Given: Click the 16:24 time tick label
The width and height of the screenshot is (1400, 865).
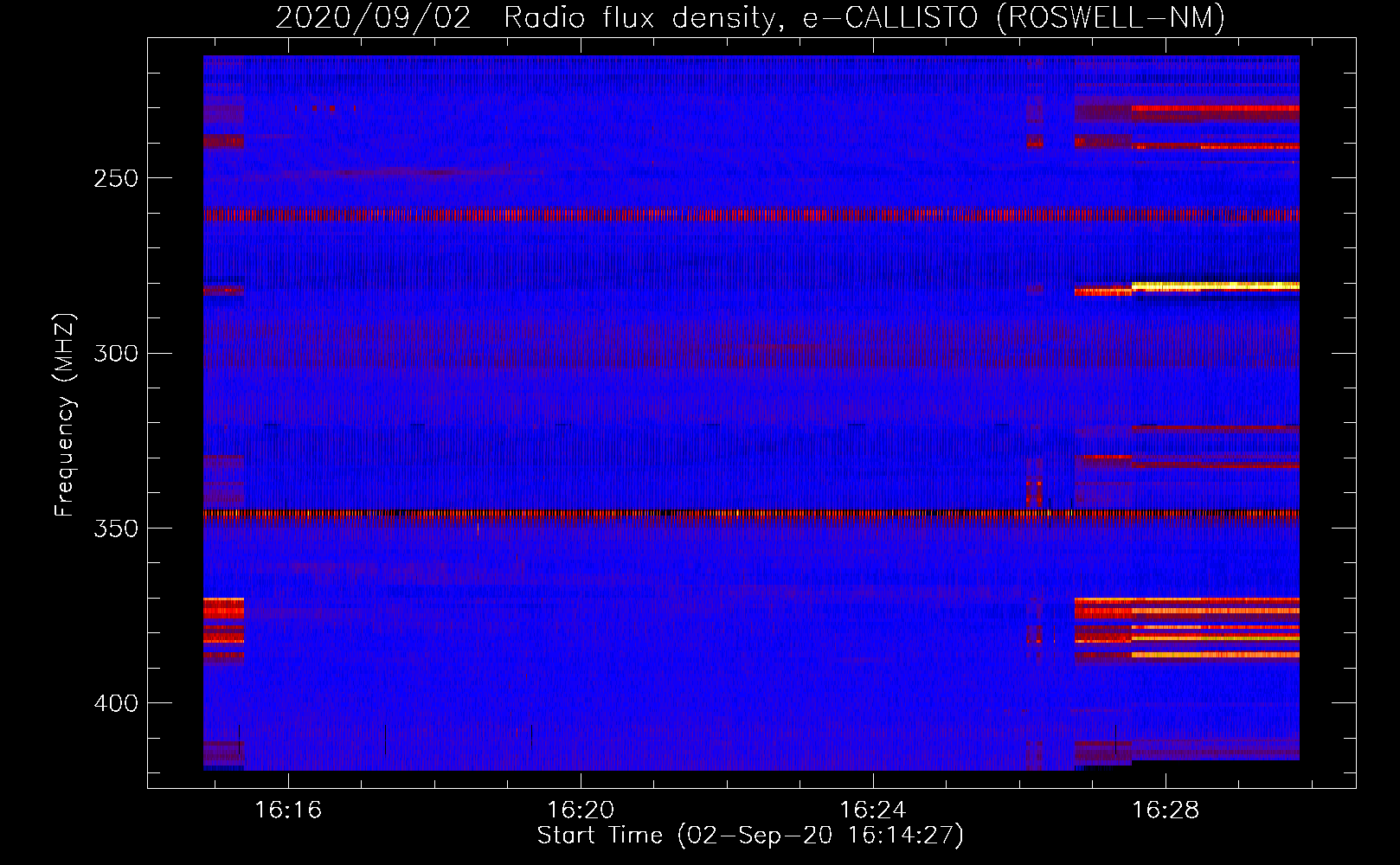Looking at the screenshot, I should 873,811.
